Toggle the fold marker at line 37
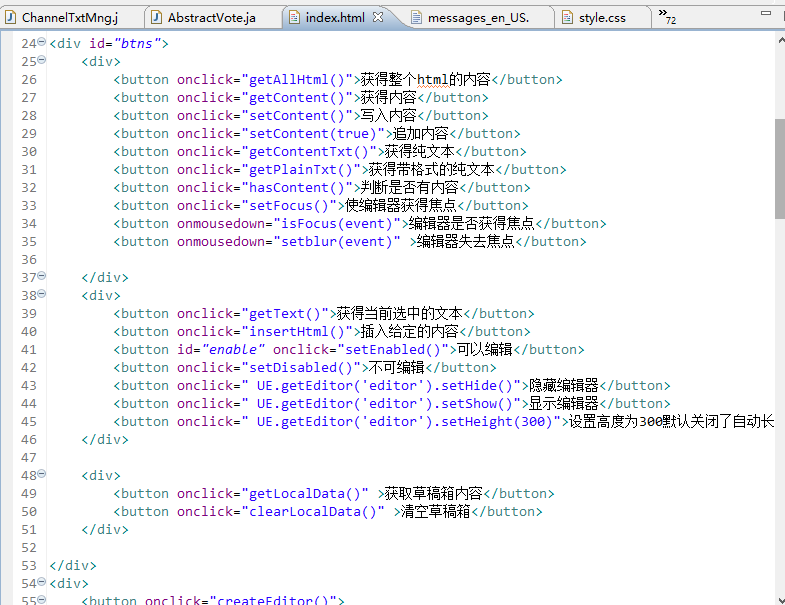 coord(42,275)
